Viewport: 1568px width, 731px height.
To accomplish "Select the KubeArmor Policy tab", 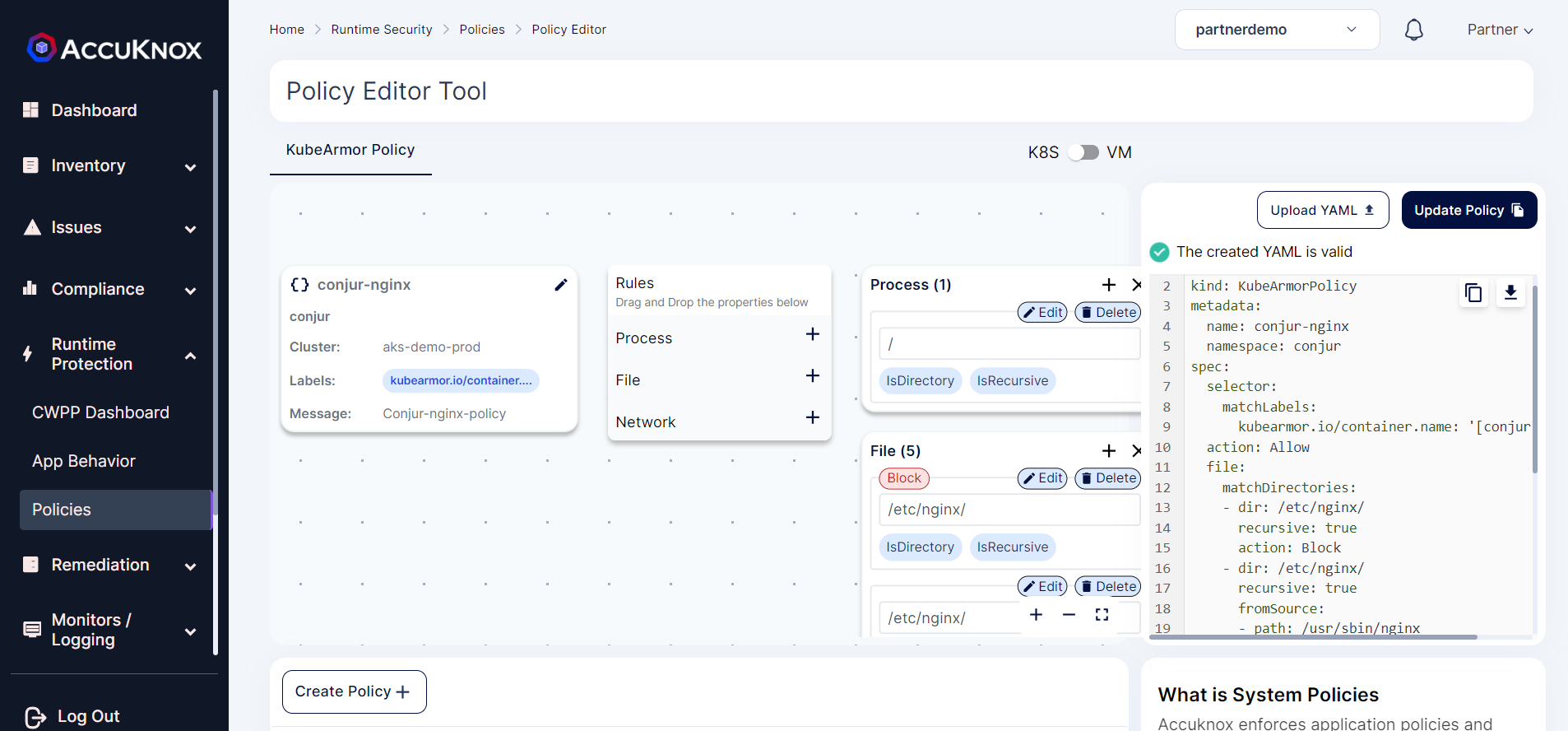I will click(350, 151).
